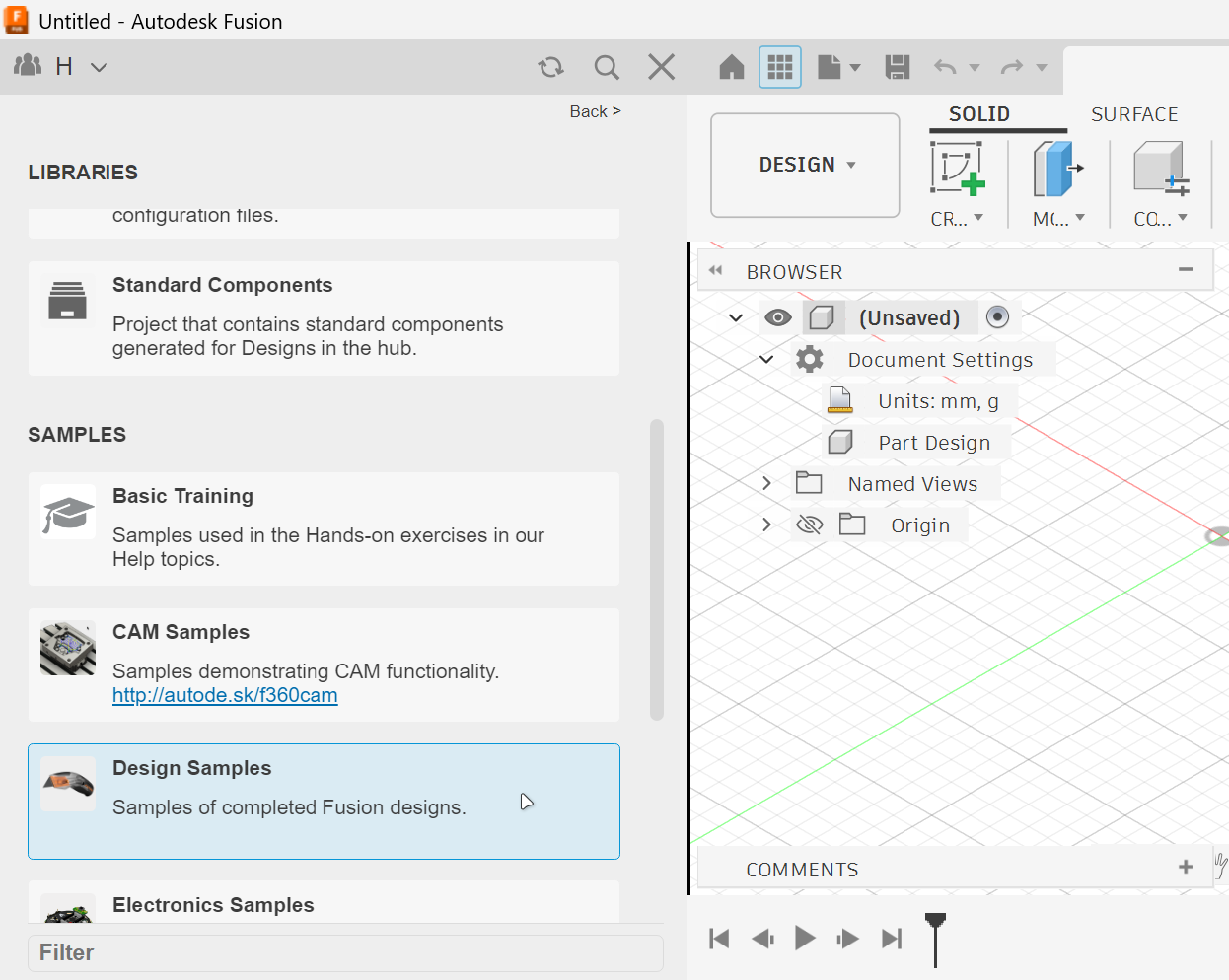
Task: Minimize the BROWSER panel
Action: [1186, 269]
